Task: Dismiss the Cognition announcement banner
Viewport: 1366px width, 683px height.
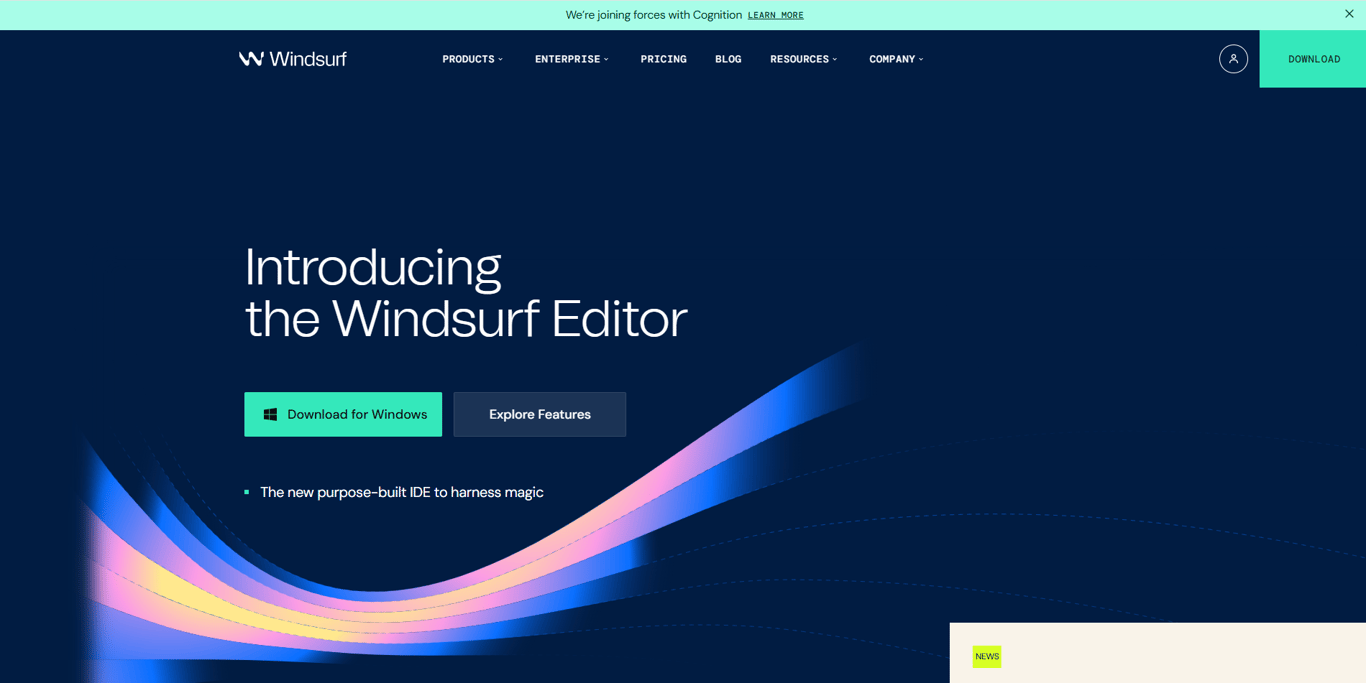Action: 1349,14
